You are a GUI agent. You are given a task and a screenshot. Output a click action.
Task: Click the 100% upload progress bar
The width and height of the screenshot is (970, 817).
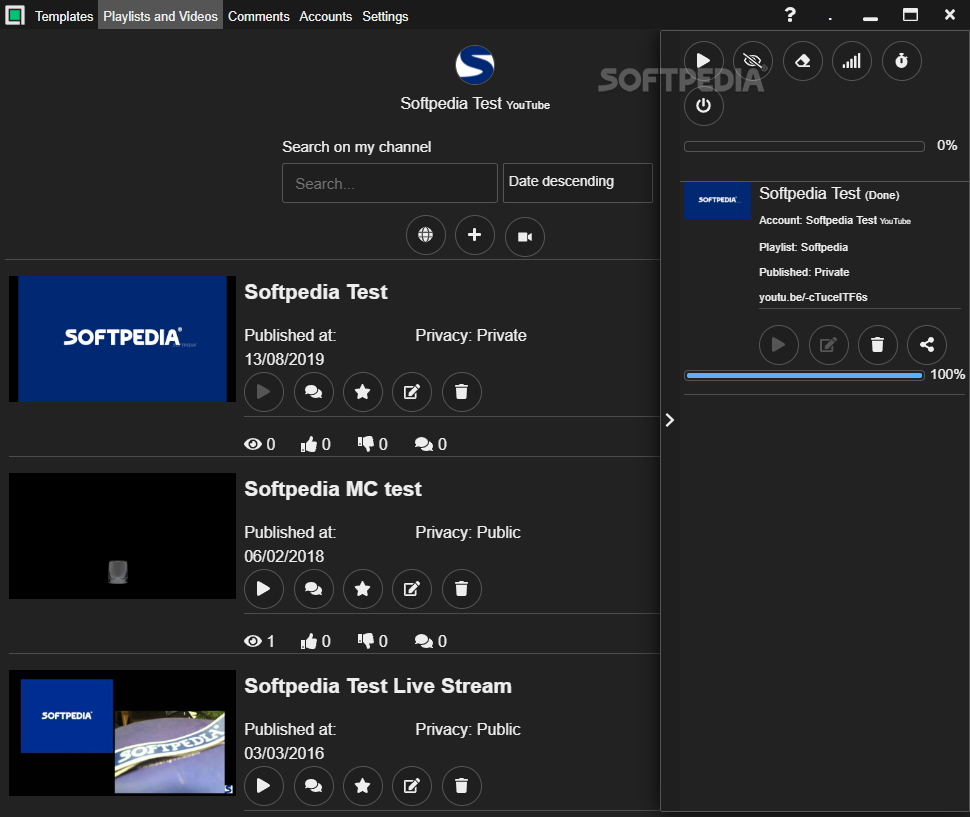point(804,375)
